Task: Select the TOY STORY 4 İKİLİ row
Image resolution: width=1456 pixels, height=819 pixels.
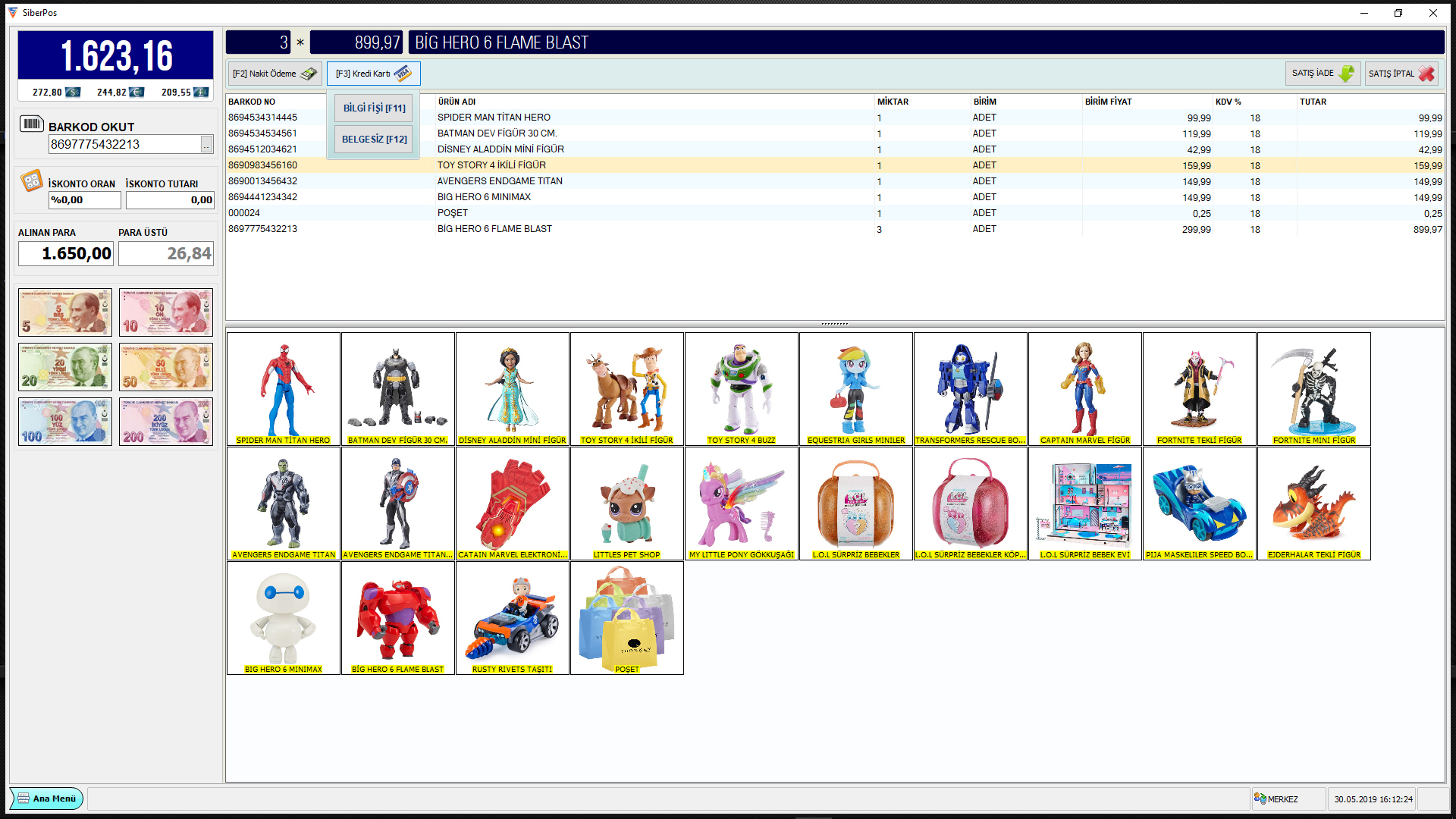Action: coord(835,165)
